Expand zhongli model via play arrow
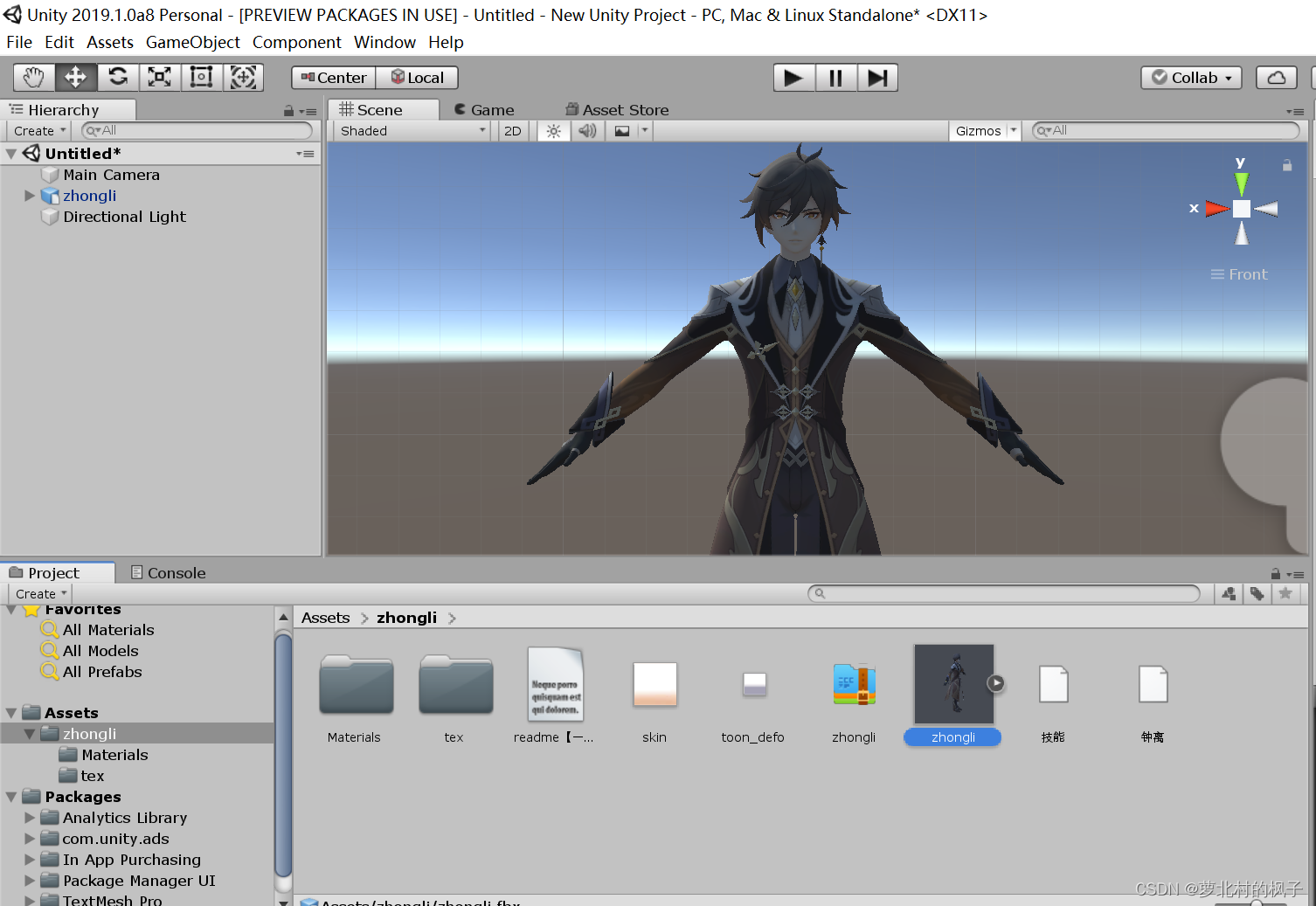Image resolution: width=1316 pixels, height=906 pixels. [x=995, y=683]
